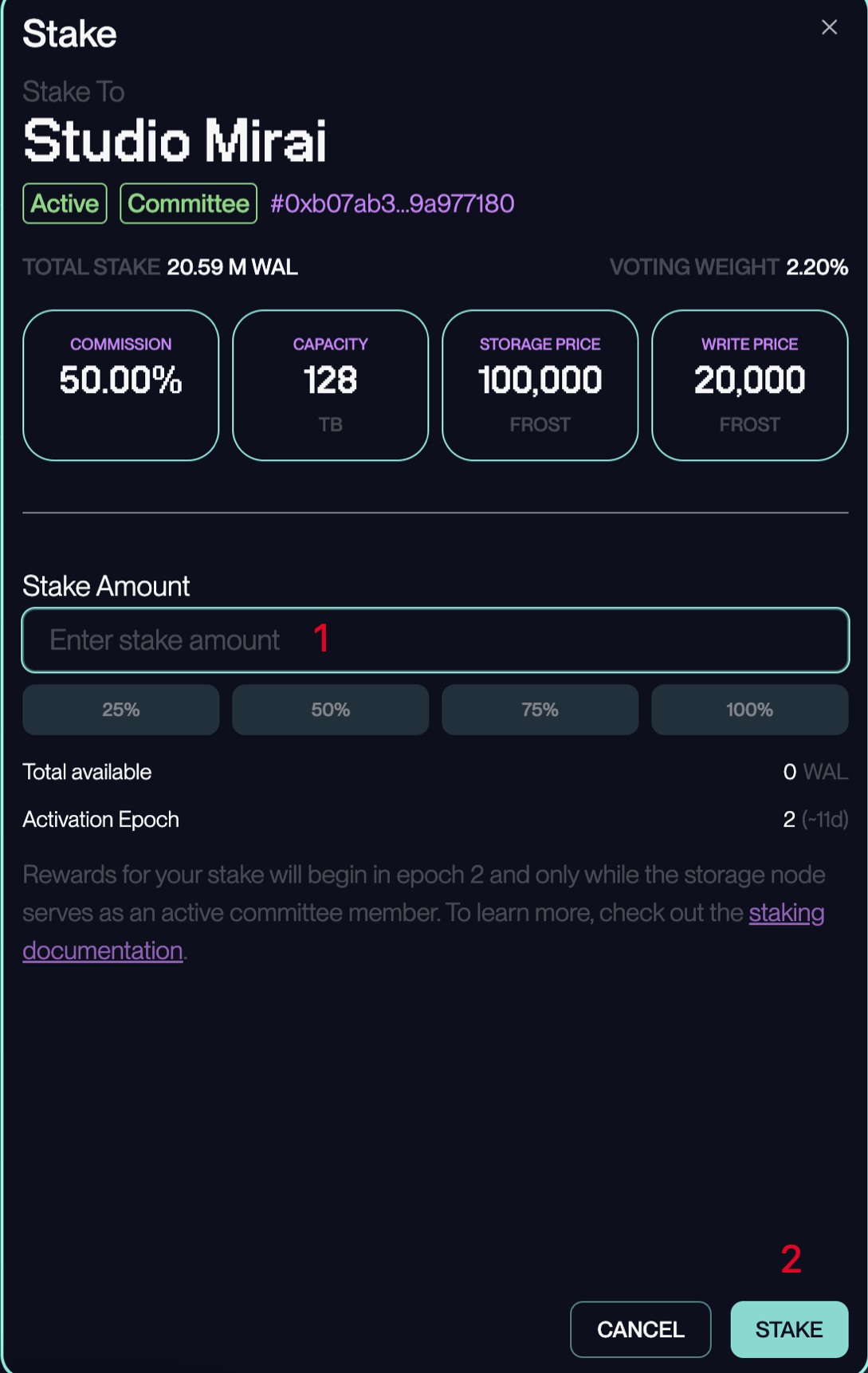Select the 50% stake amount preset
The image size is (868, 1373).
[x=331, y=710]
